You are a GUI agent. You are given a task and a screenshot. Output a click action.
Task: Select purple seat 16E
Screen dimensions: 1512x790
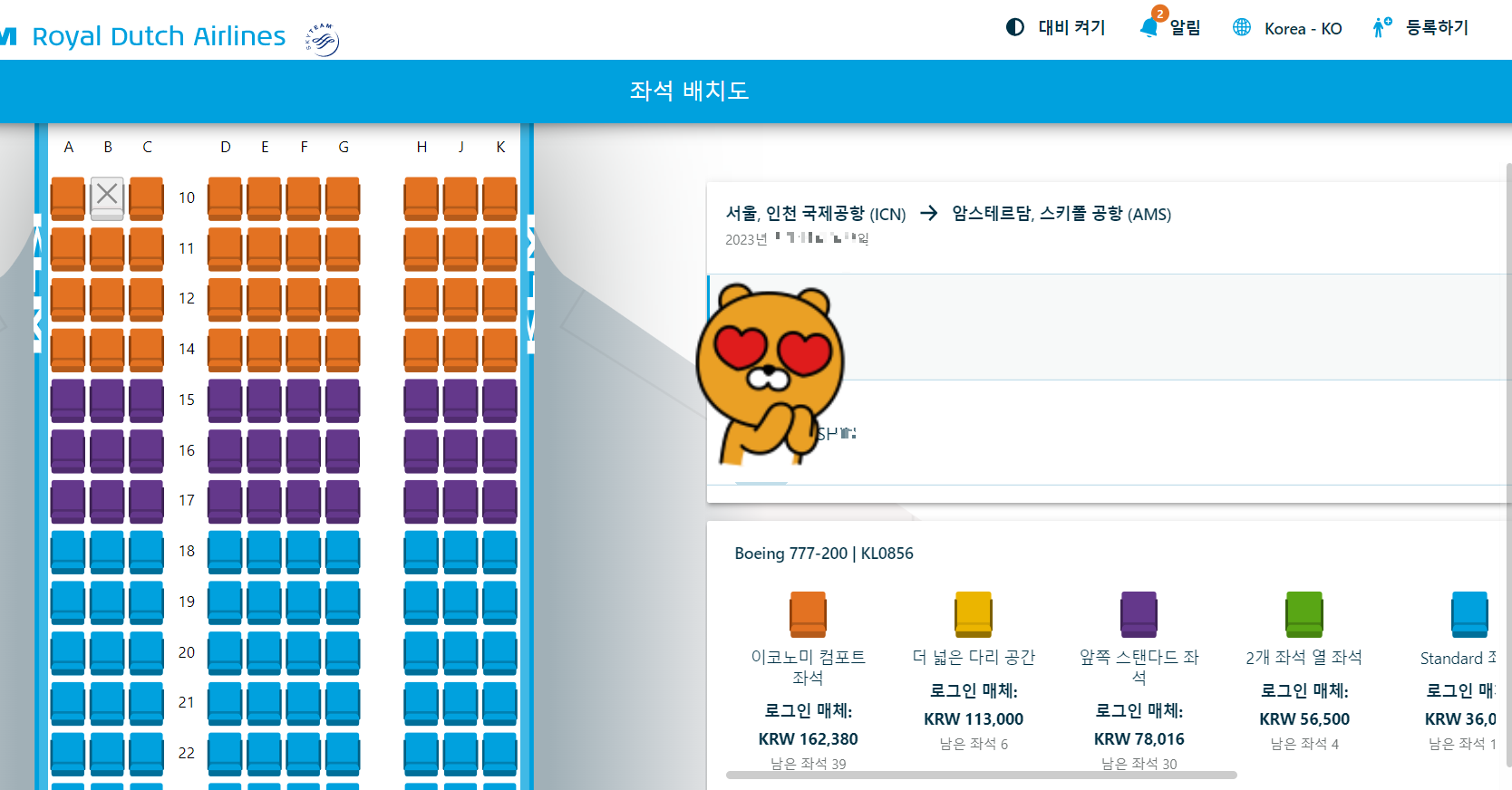pos(264,451)
